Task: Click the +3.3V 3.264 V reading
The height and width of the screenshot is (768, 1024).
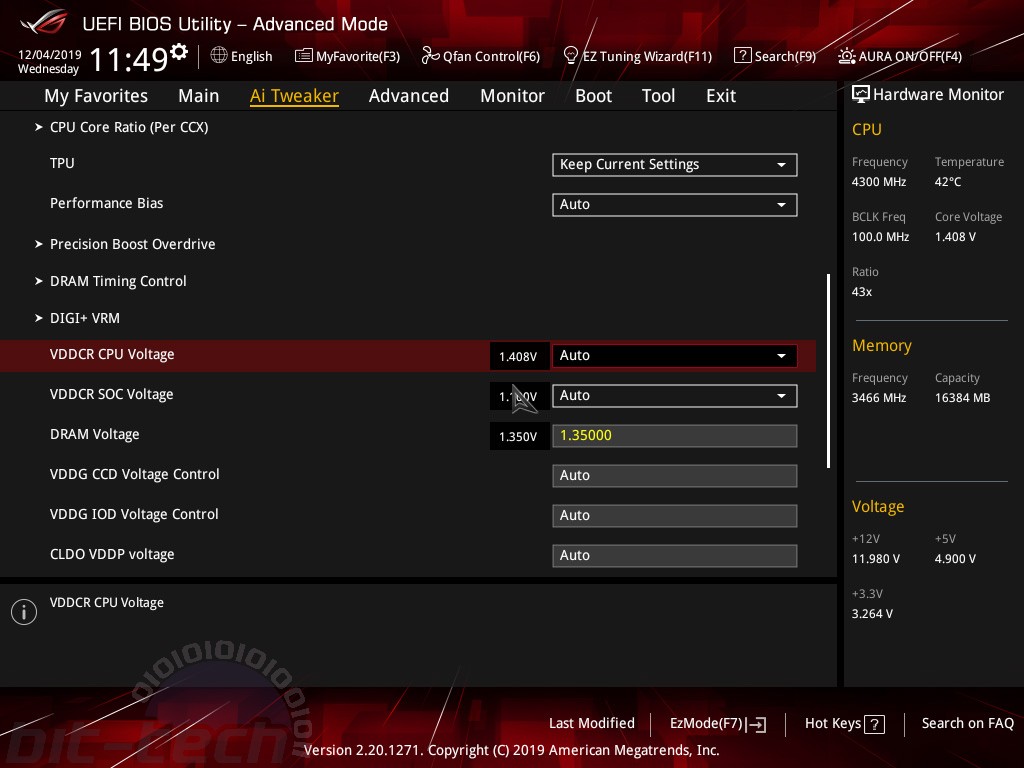Action: (x=872, y=614)
